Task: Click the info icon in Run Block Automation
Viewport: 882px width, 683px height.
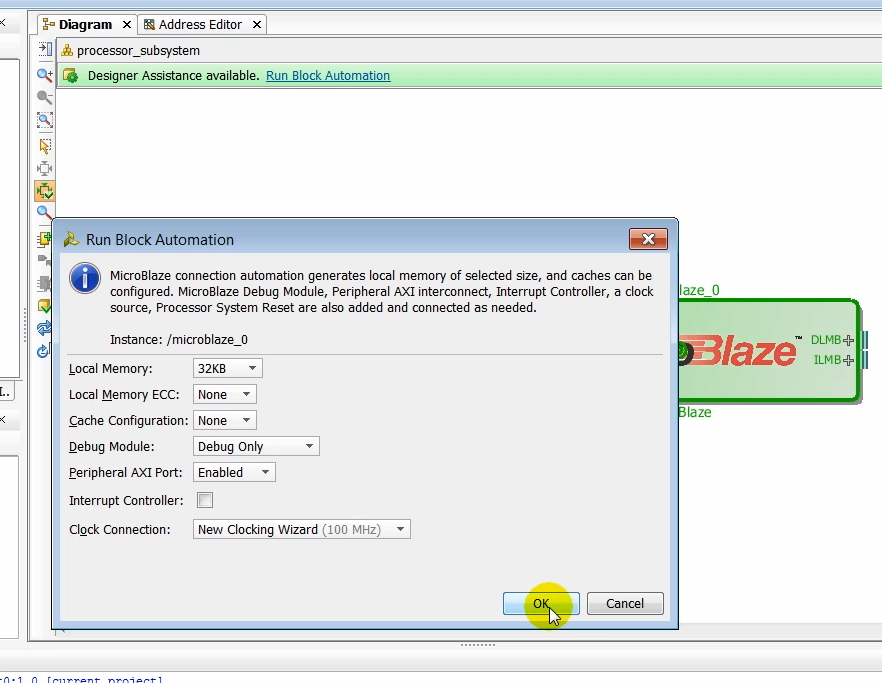Action: pyautogui.click(x=85, y=279)
